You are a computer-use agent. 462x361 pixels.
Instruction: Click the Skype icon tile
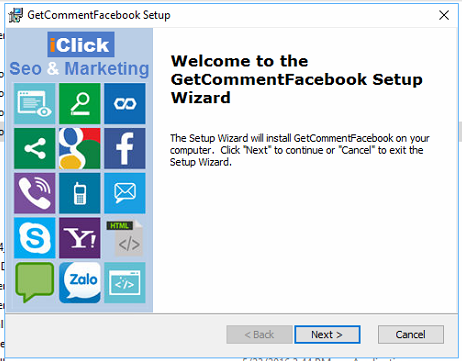tap(35, 238)
